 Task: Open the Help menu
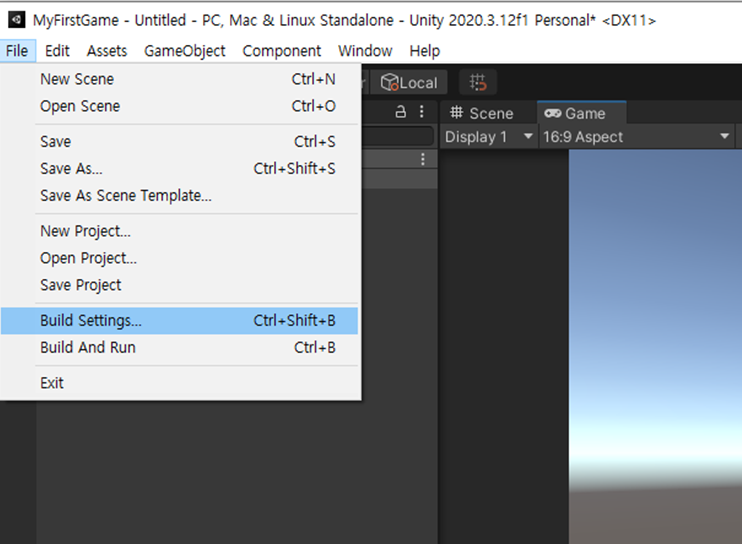pyautogui.click(x=424, y=51)
